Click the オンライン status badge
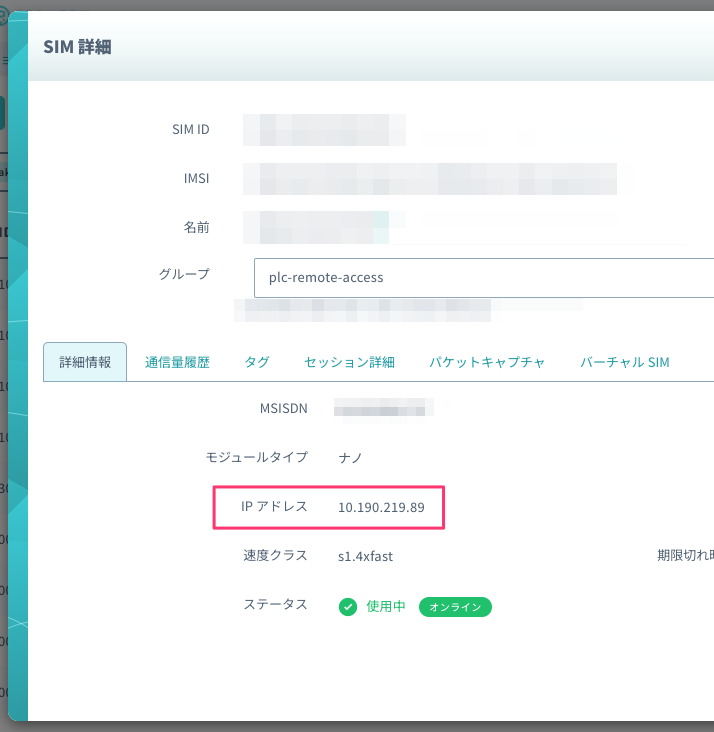Screen dimensions: 714x732 [455, 607]
